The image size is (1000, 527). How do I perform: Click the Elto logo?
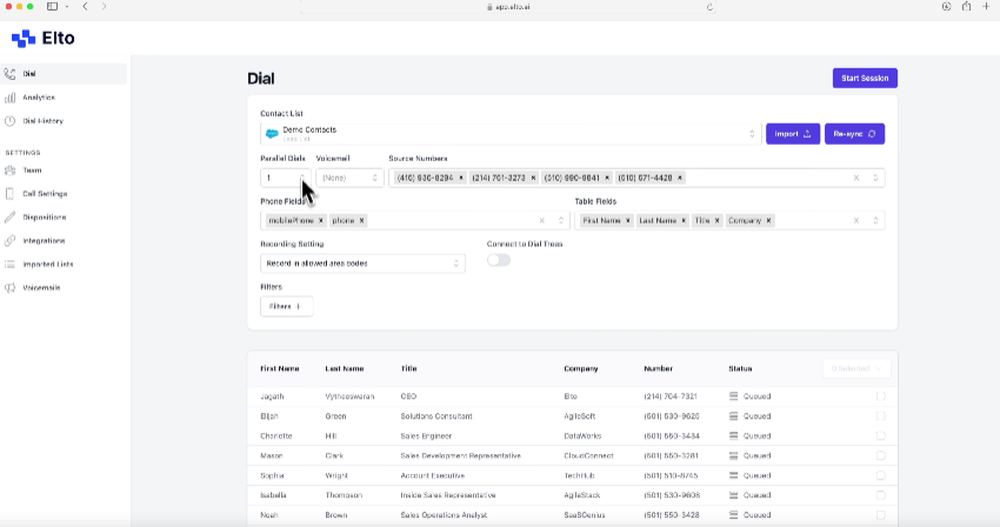tap(43, 38)
